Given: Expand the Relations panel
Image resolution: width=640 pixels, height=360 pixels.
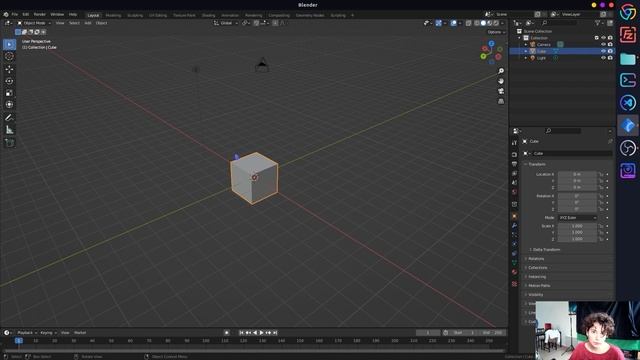Looking at the screenshot, I should (x=536, y=259).
